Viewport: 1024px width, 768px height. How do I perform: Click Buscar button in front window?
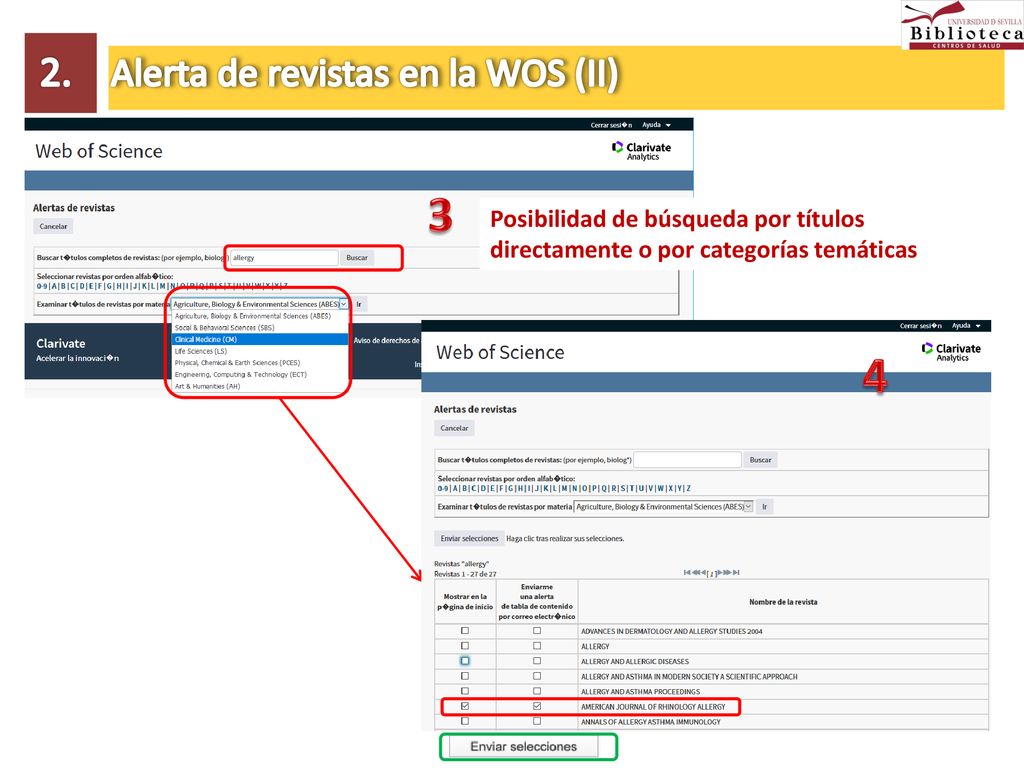760,460
